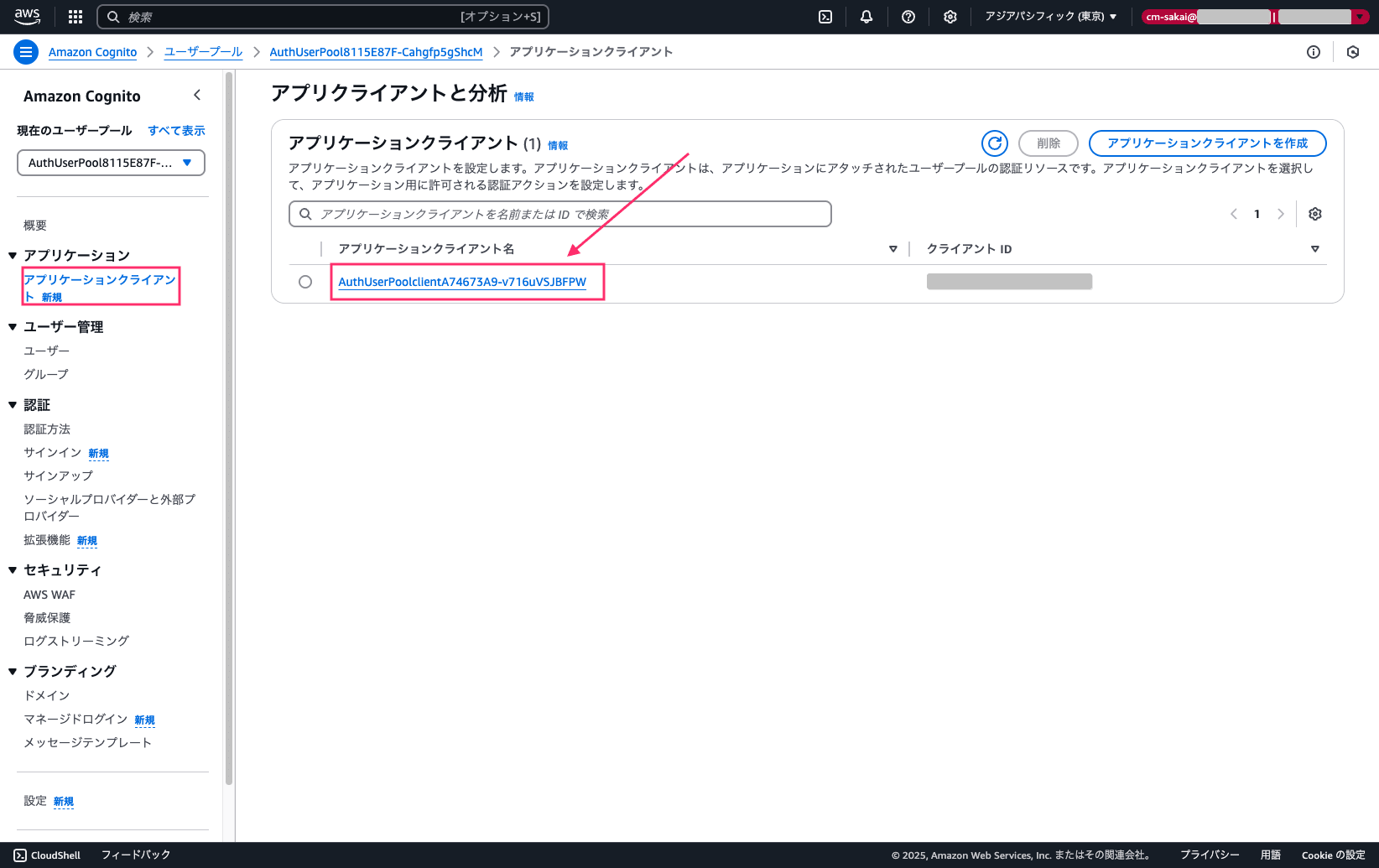Open the help question mark menu
1379x868 pixels.
(x=908, y=17)
